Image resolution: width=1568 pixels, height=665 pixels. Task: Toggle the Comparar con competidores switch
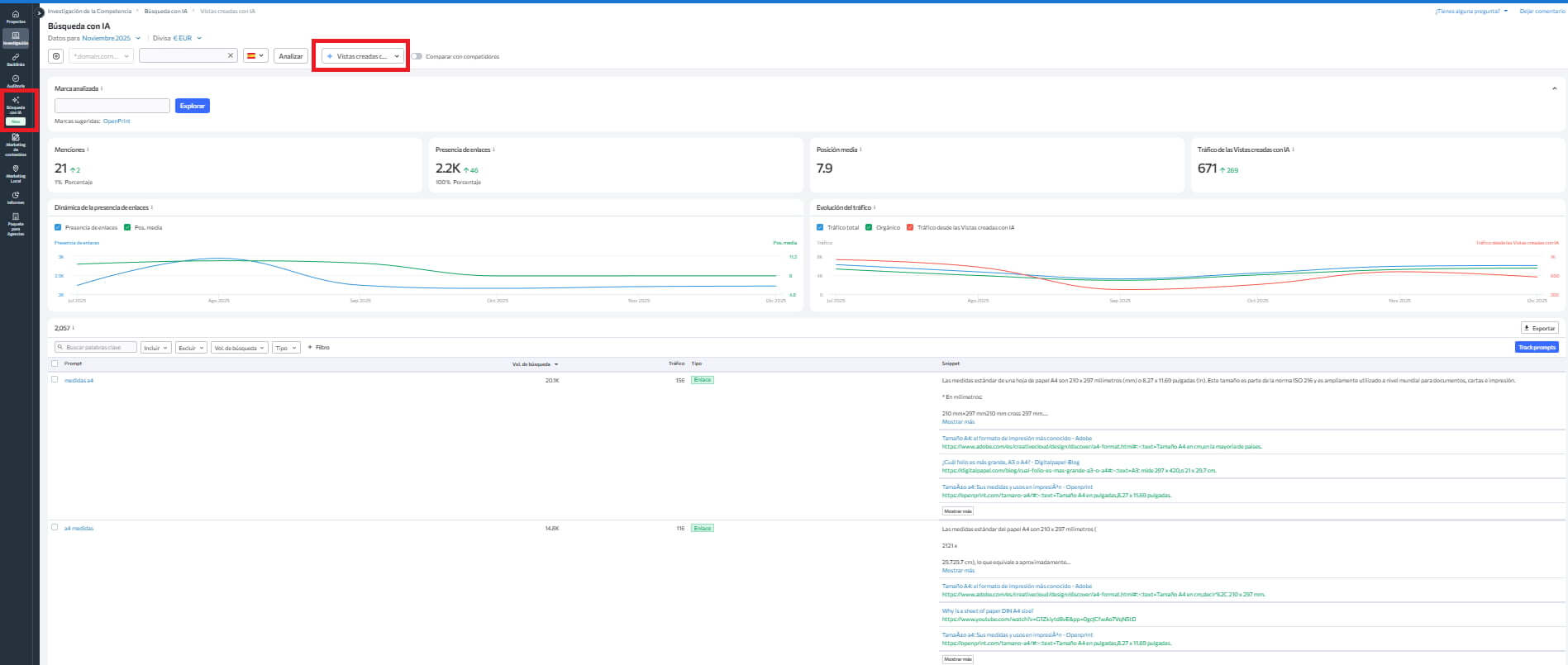click(x=417, y=56)
